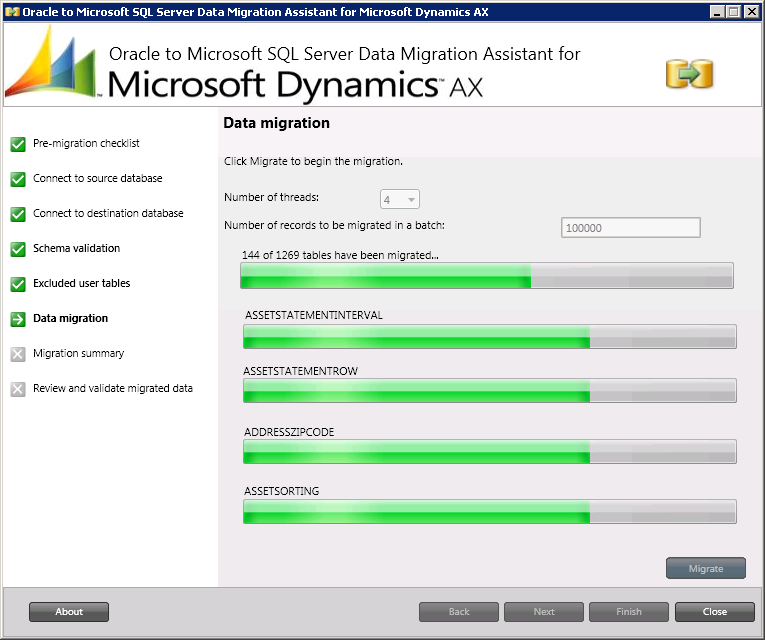Click the gray X icon beside Migration summary
Viewport: 765px width, 640px height.
(x=18, y=354)
